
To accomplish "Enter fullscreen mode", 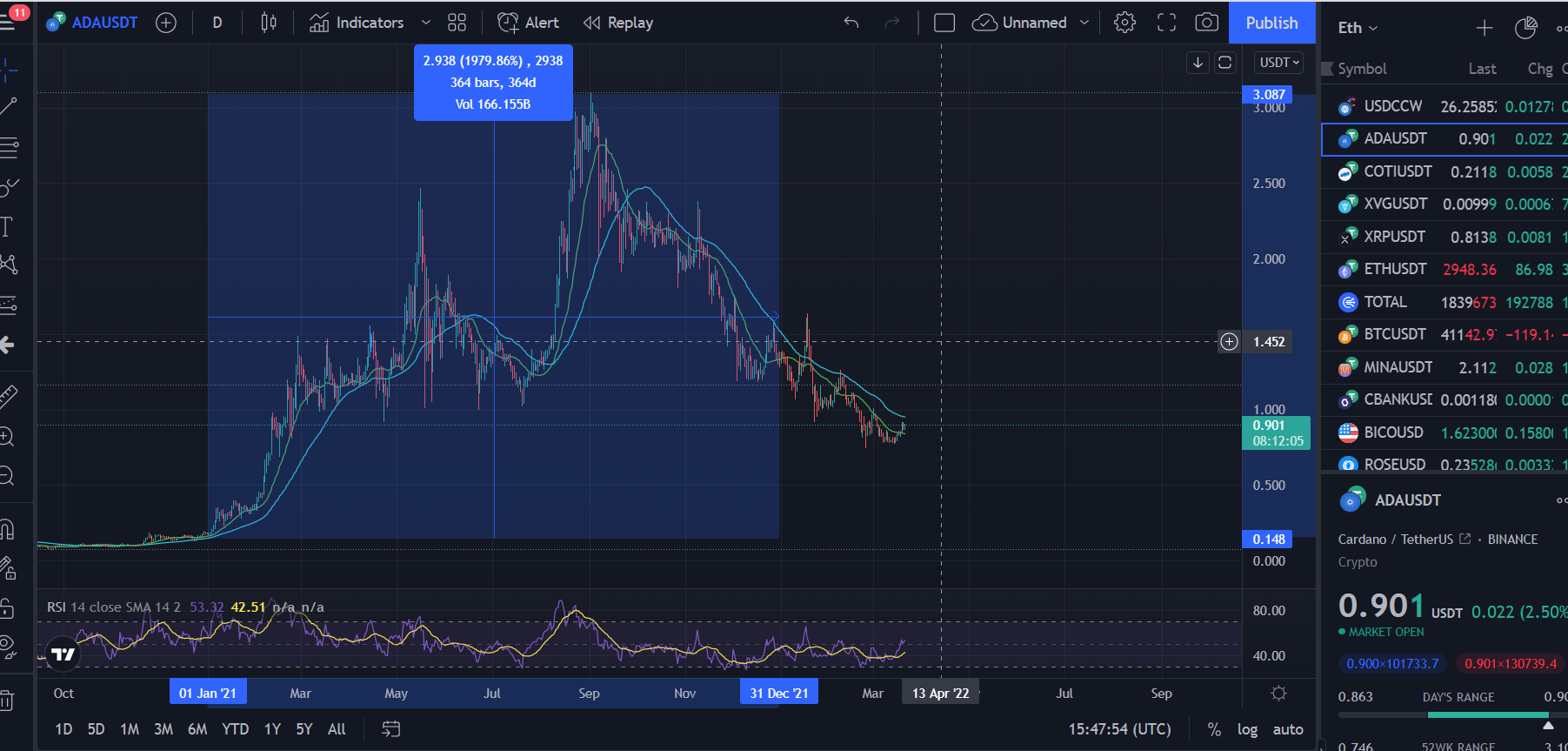I will 1166,23.
